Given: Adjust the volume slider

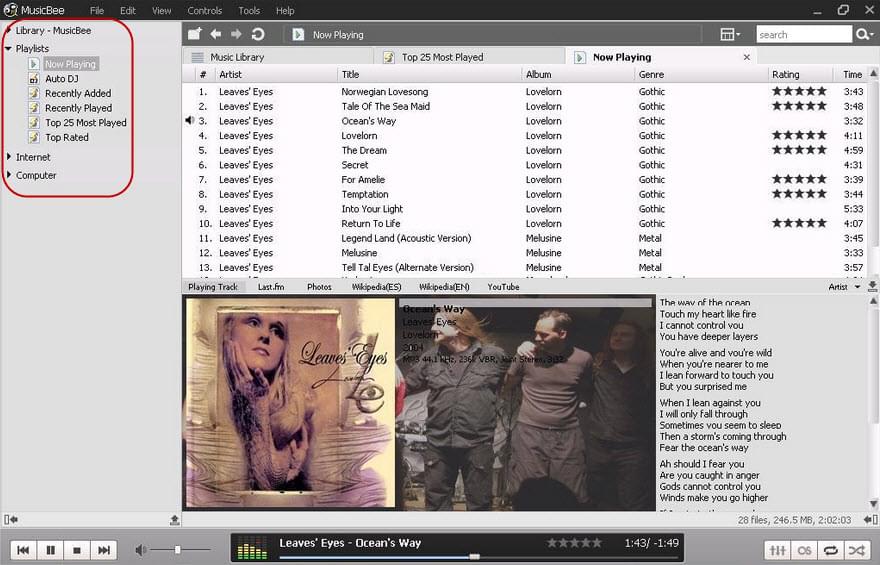Looking at the screenshot, I should point(178,550).
